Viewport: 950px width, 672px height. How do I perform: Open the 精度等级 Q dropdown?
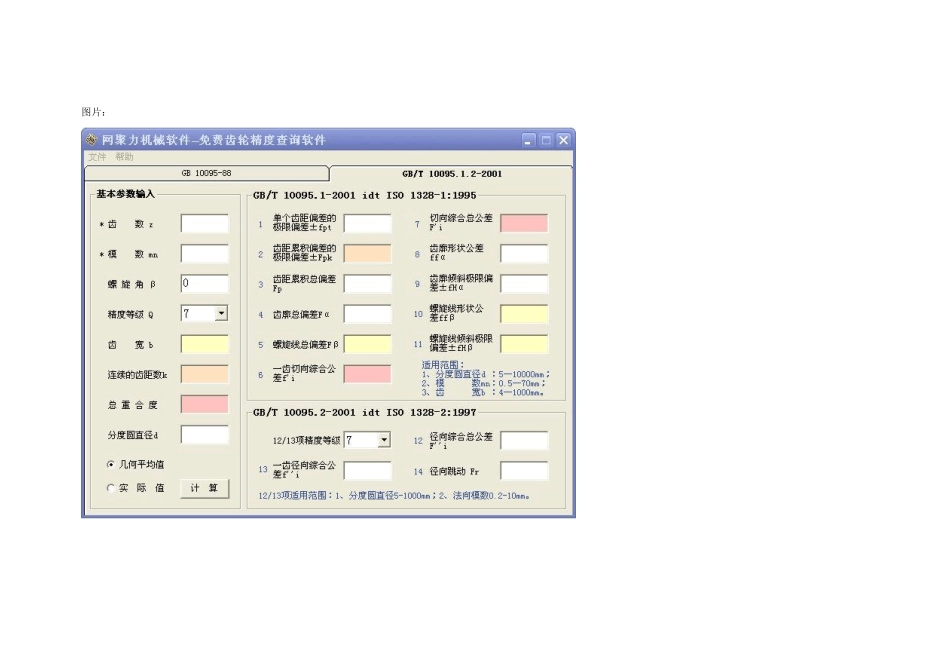click(x=221, y=313)
